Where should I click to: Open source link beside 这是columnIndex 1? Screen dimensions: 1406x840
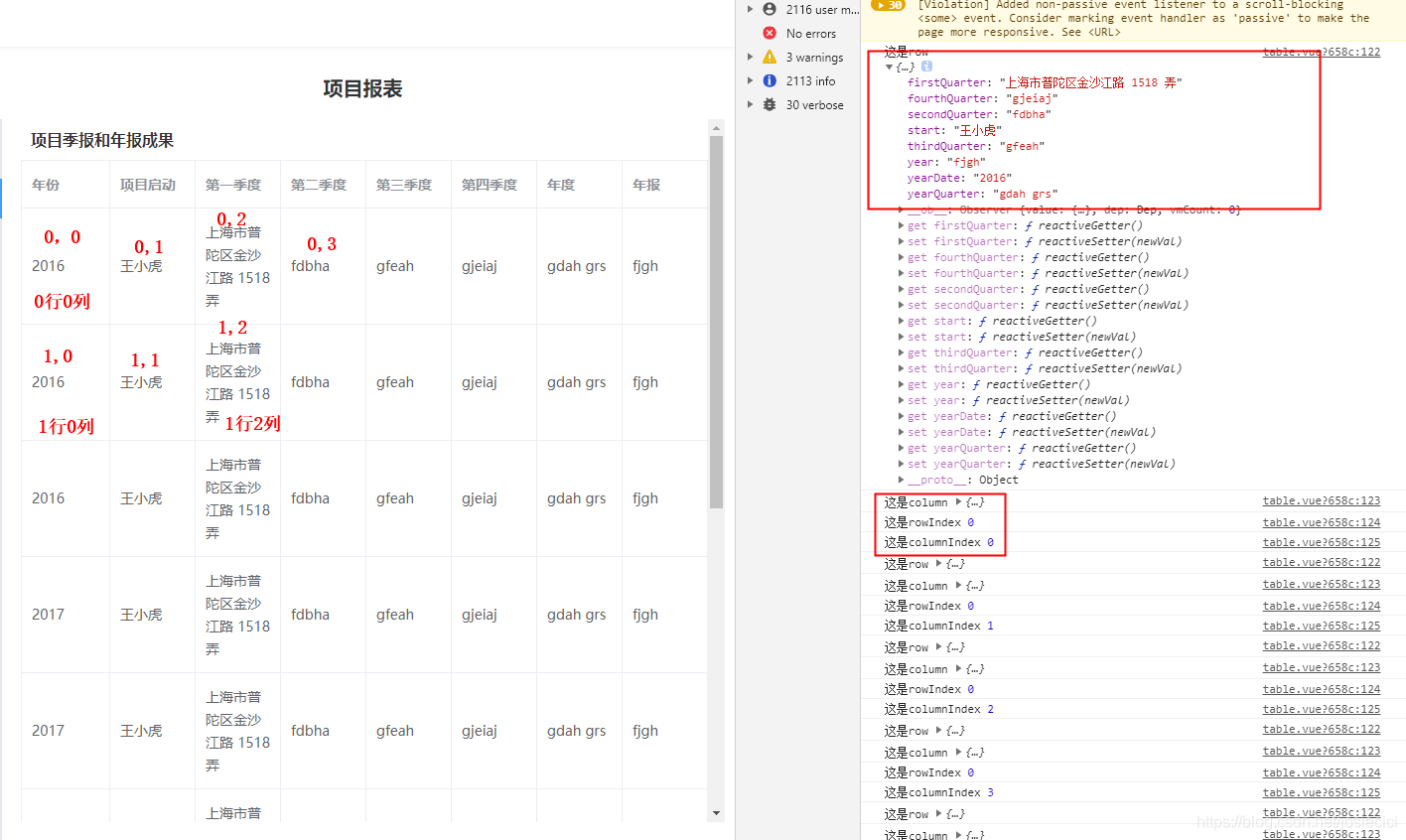pos(1321,626)
